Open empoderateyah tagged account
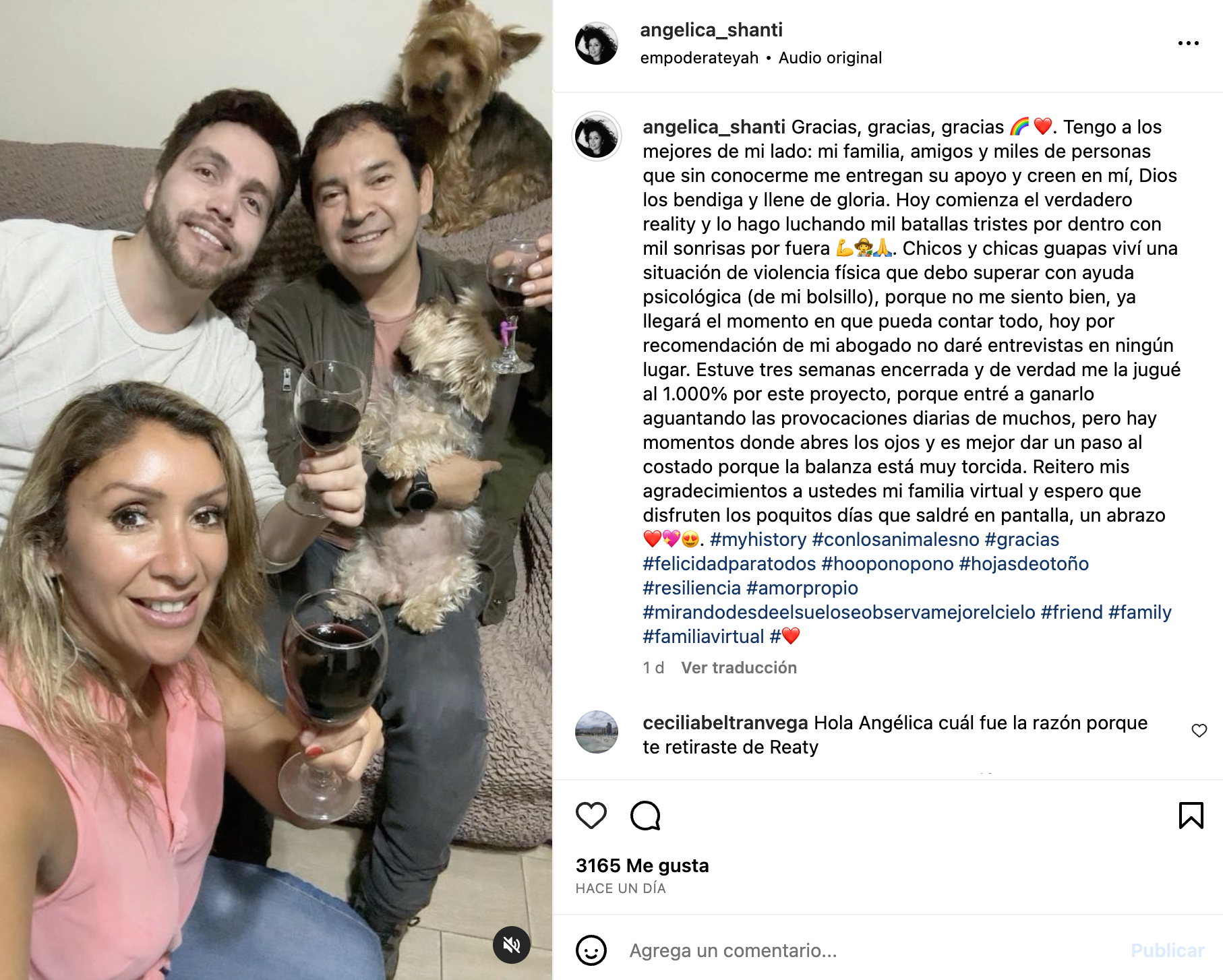 click(699, 58)
